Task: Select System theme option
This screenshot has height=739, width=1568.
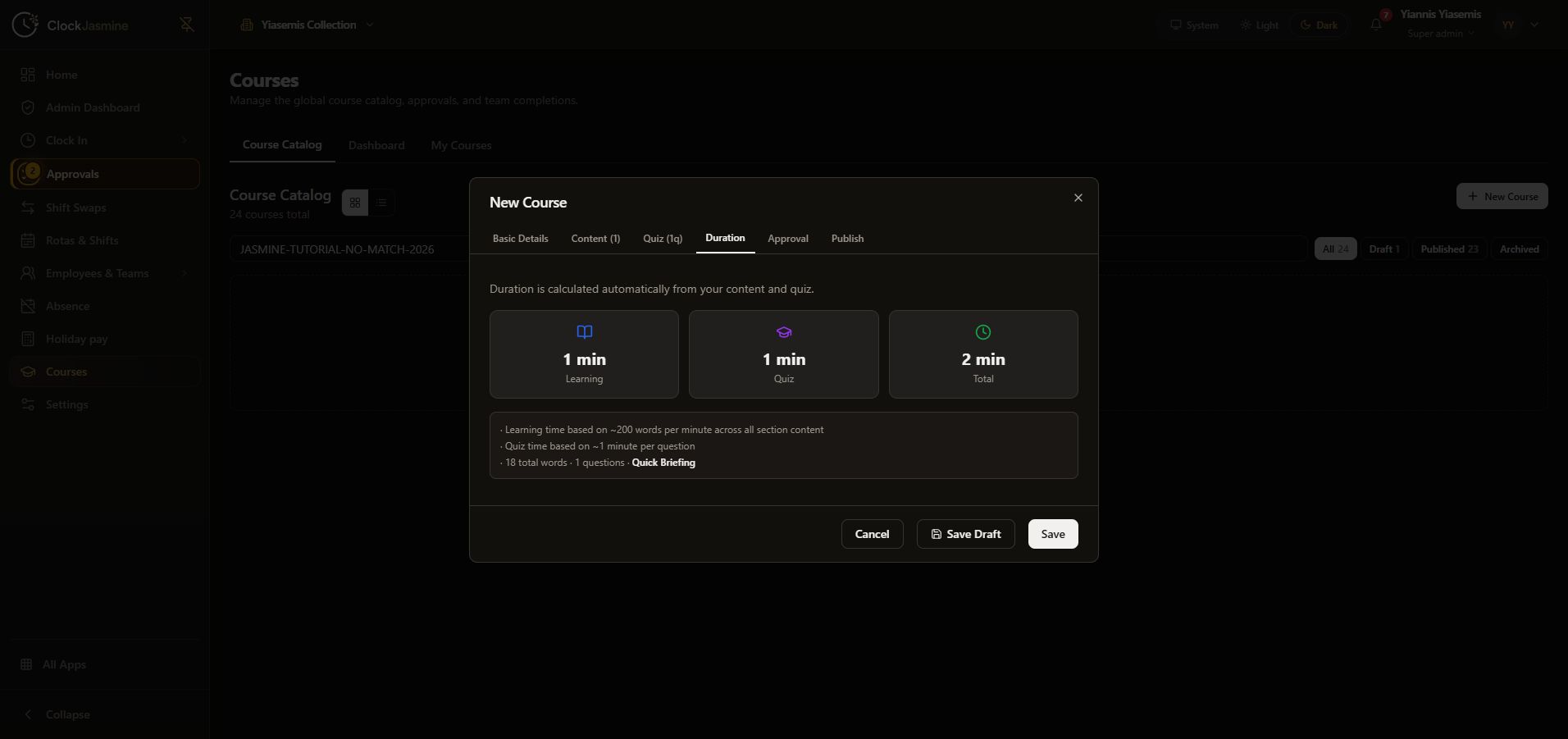Action: (x=1194, y=25)
